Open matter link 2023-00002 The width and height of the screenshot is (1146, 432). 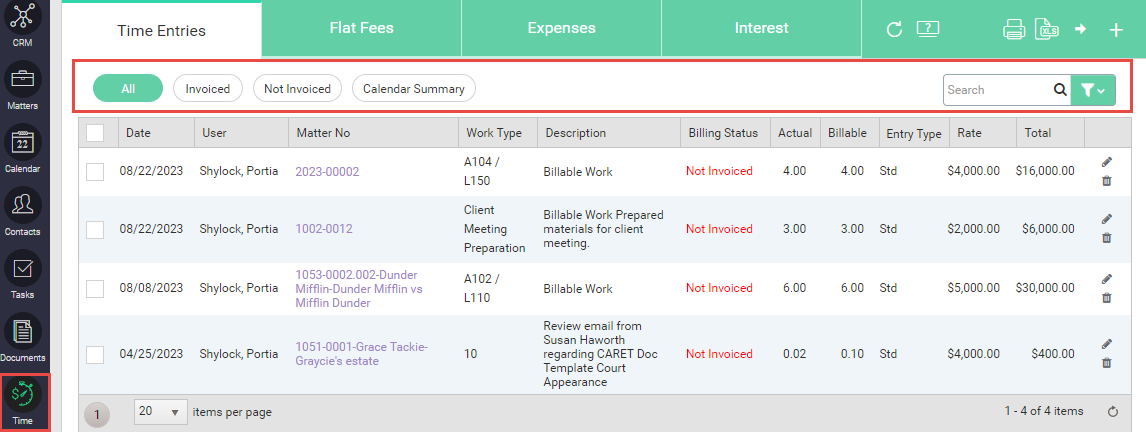tap(327, 171)
